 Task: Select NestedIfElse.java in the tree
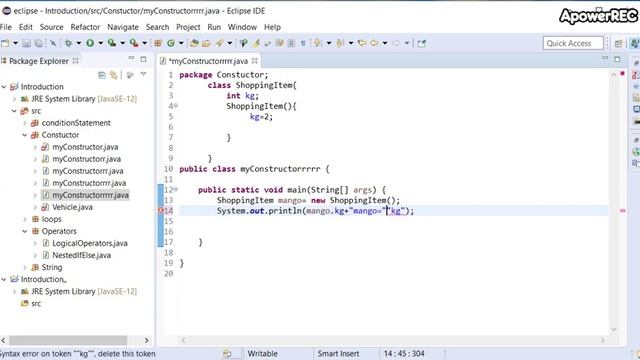81,255
